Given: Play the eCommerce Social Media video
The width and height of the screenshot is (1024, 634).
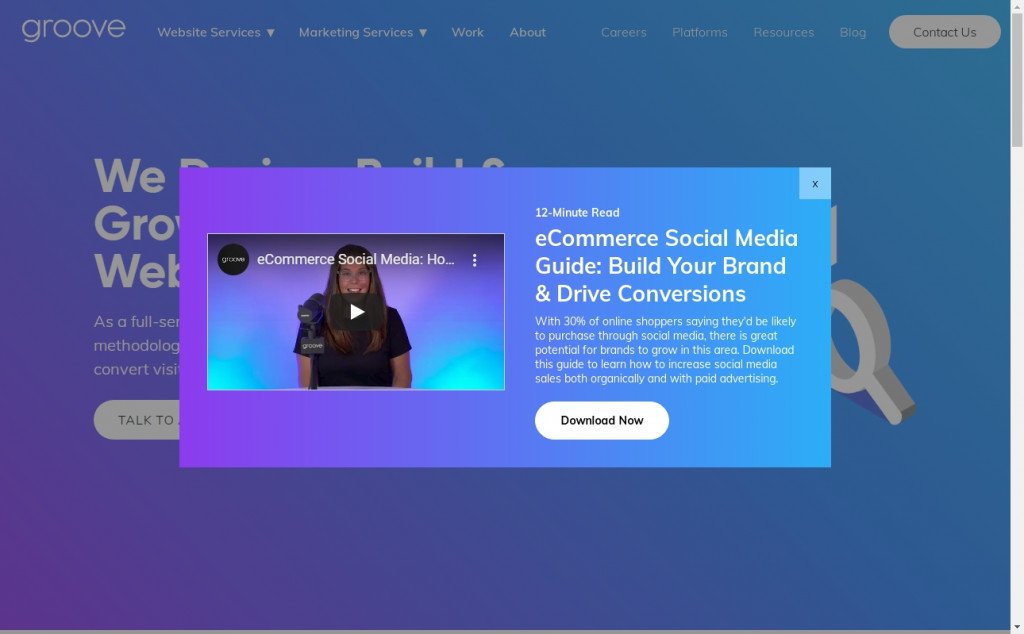Looking at the screenshot, I should pyautogui.click(x=356, y=312).
